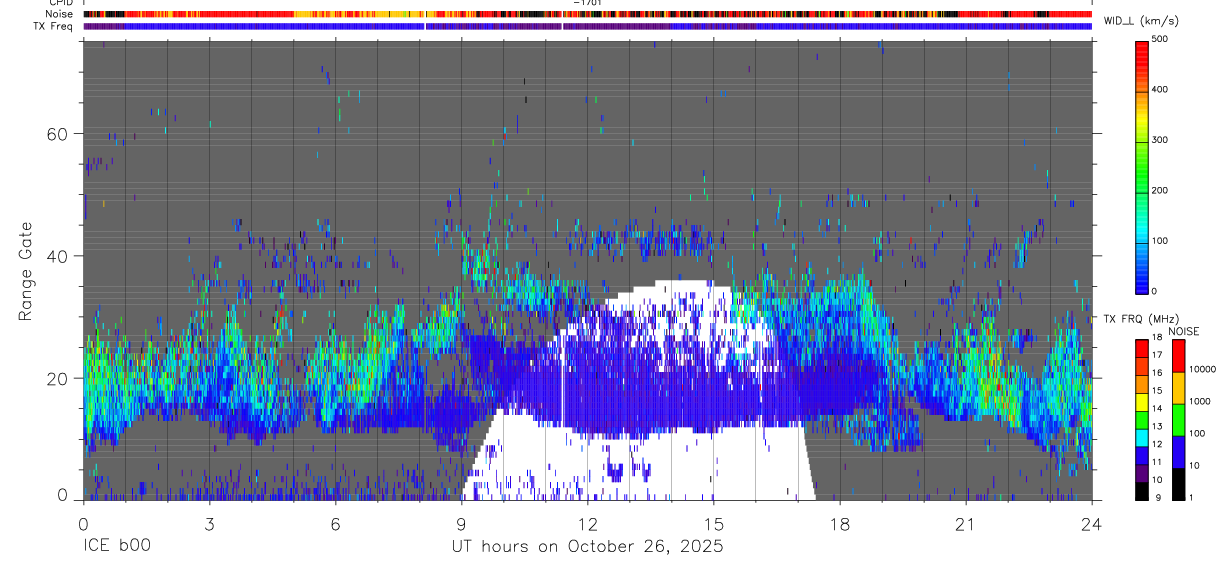Click the TX frequency color strip above the plot
The image size is (1228, 567).
coord(587,26)
